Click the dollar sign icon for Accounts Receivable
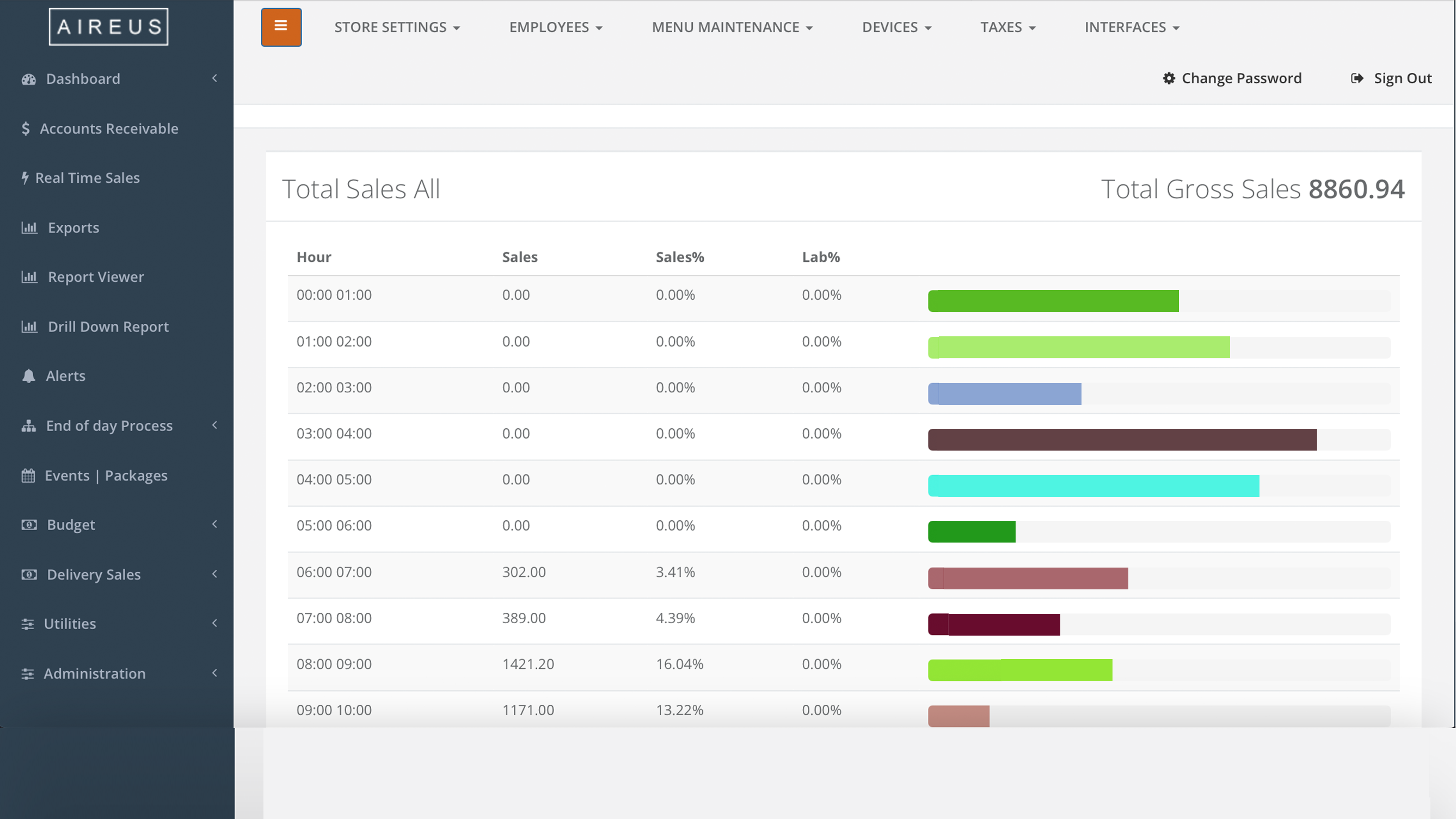Viewport: 1456px width, 819px height. (x=26, y=129)
